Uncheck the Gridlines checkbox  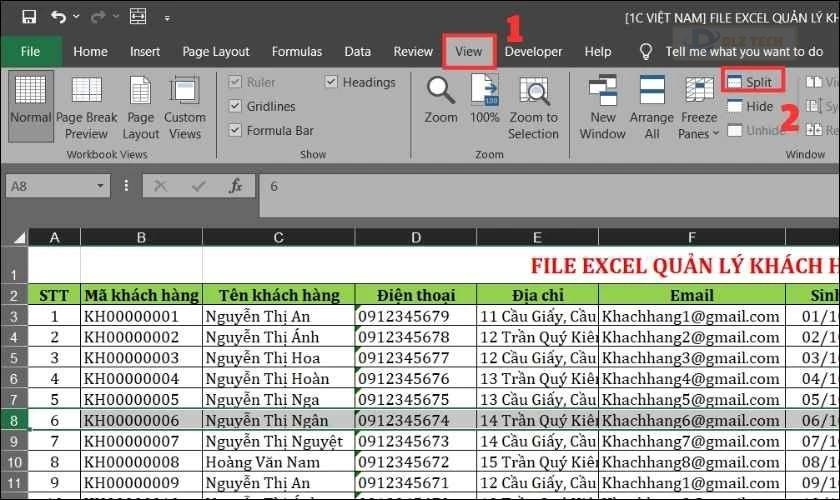(x=235, y=106)
